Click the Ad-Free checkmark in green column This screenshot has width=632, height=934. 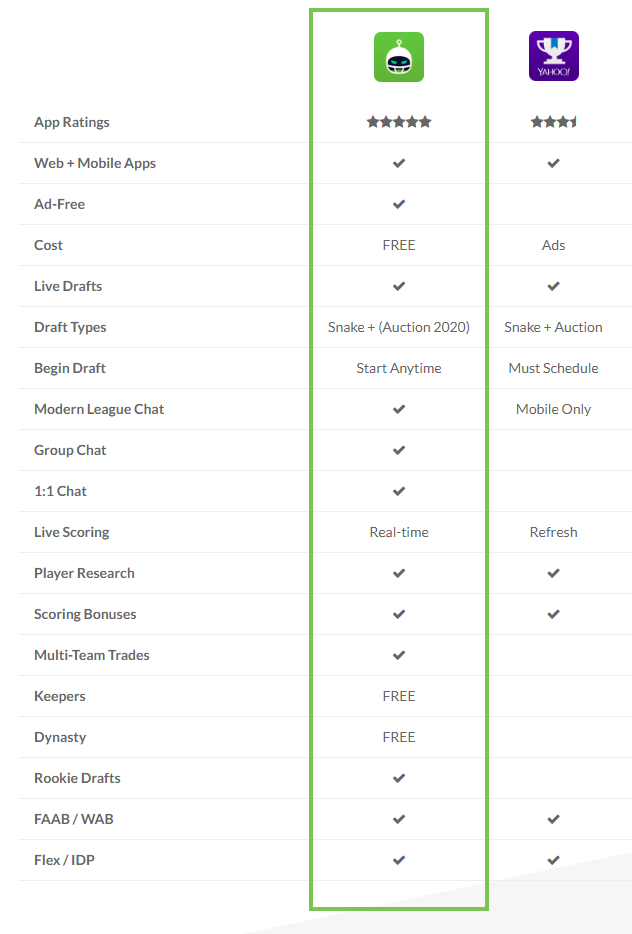tap(399, 204)
